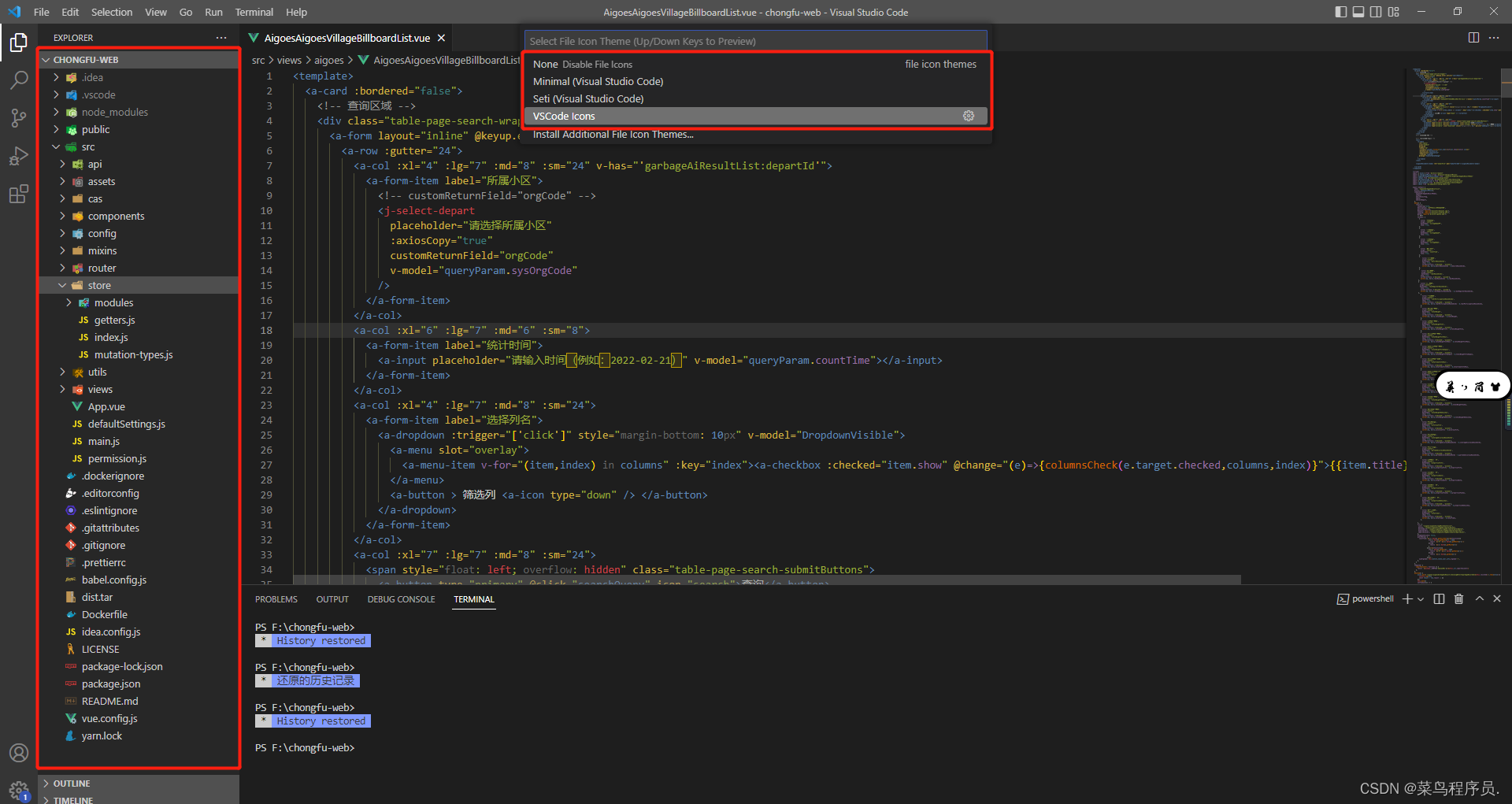Split the editor to the right
Image resolution: width=1512 pixels, height=804 pixels.
pyautogui.click(x=1473, y=38)
